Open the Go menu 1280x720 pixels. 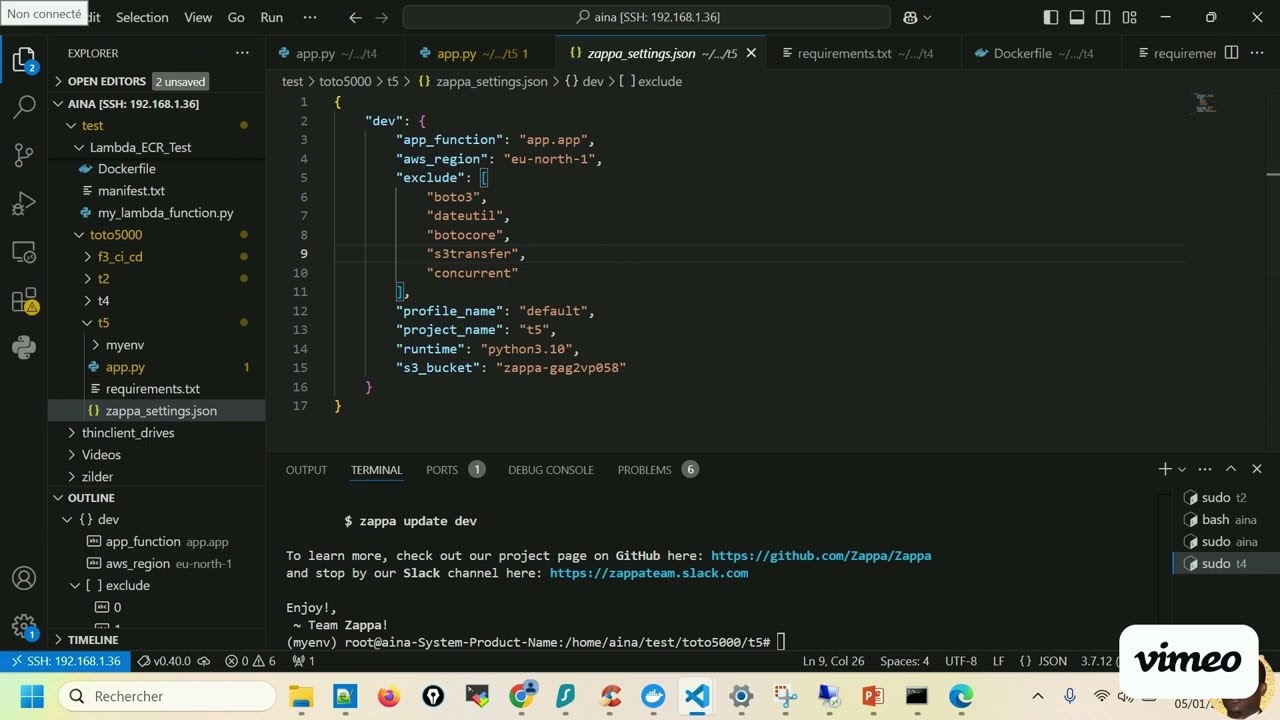[x=236, y=17]
